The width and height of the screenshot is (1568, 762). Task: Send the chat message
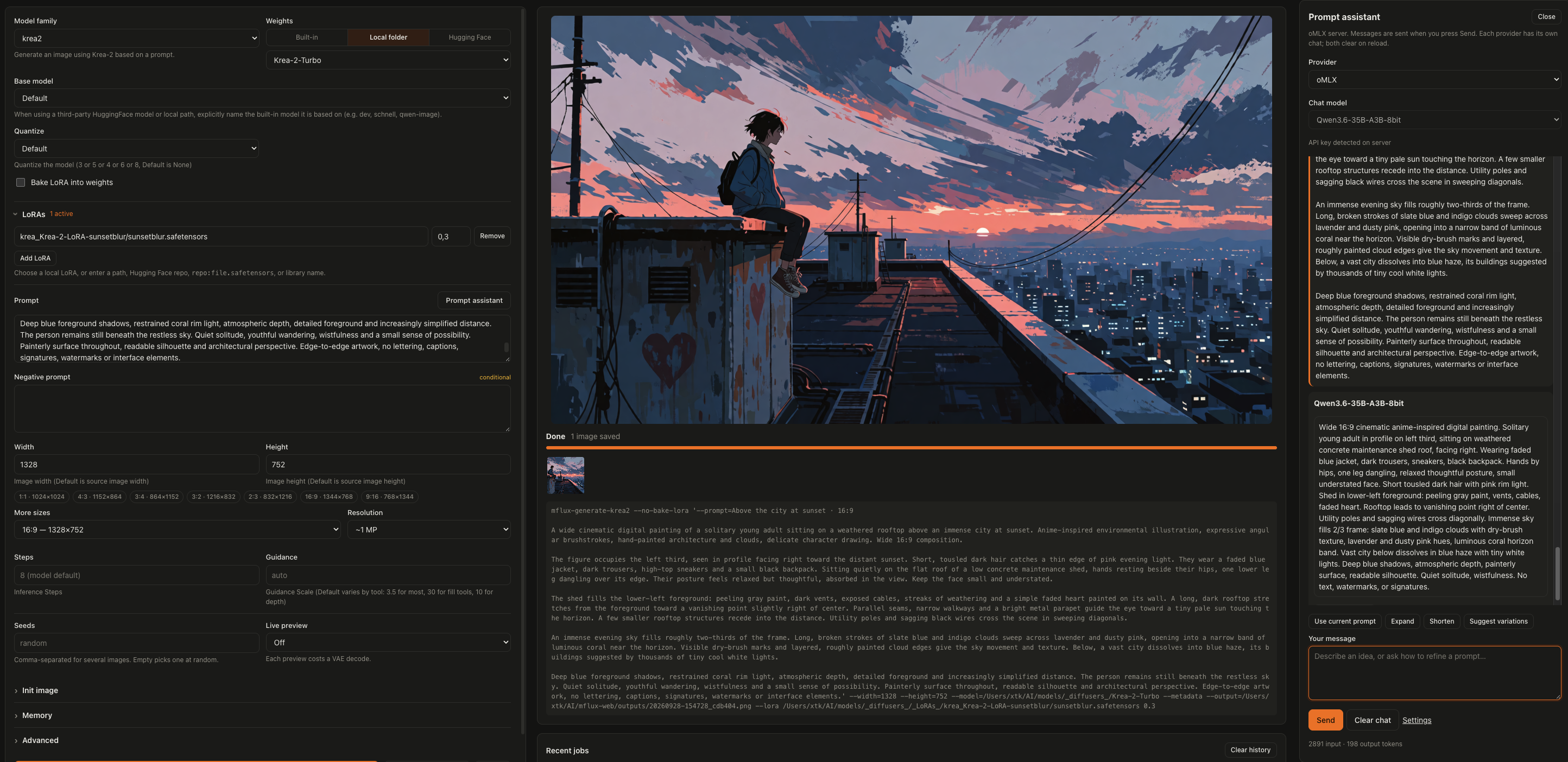coord(1325,720)
